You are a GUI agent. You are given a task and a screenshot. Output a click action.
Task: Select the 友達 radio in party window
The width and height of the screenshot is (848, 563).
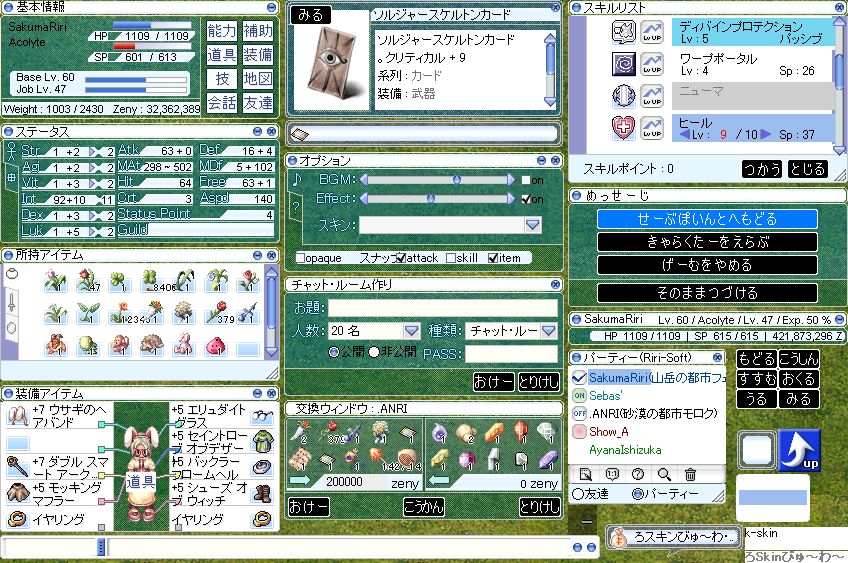578,493
